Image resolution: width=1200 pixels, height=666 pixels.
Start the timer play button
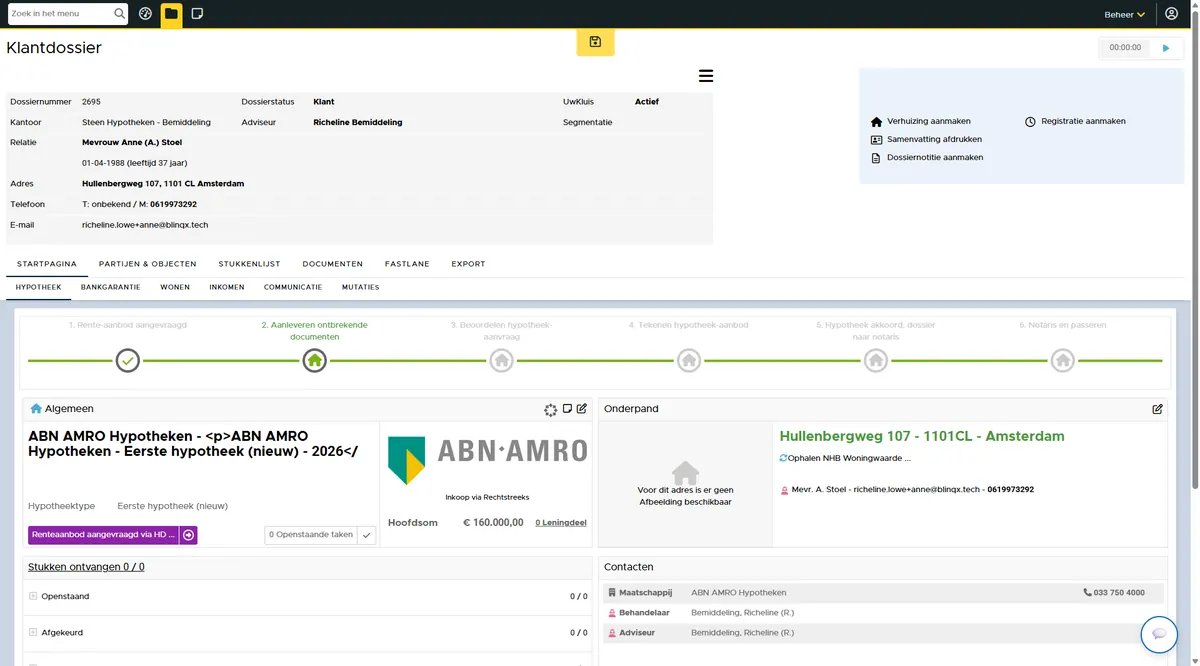point(1165,47)
